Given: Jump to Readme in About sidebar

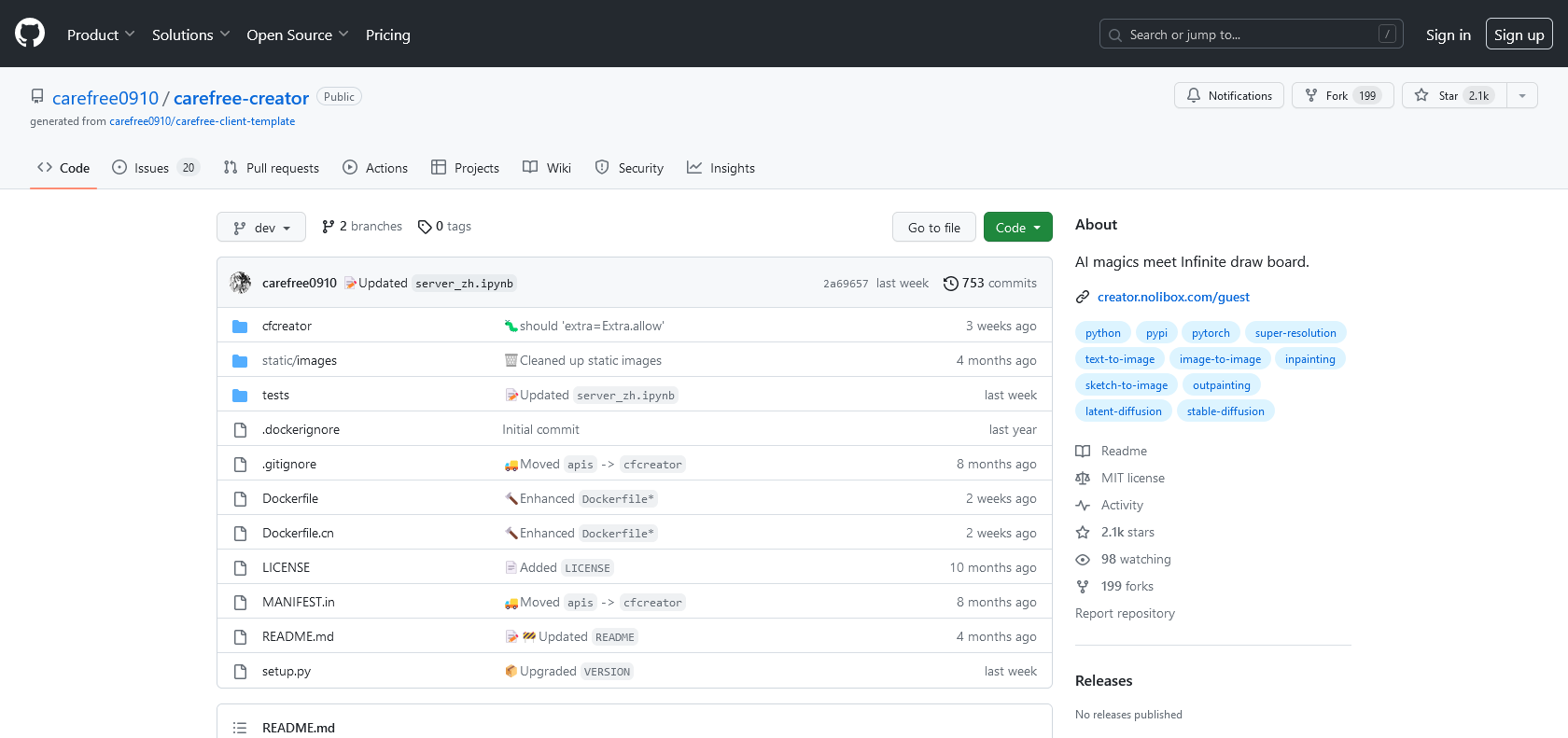Looking at the screenshot, I should pos(1112,451).
